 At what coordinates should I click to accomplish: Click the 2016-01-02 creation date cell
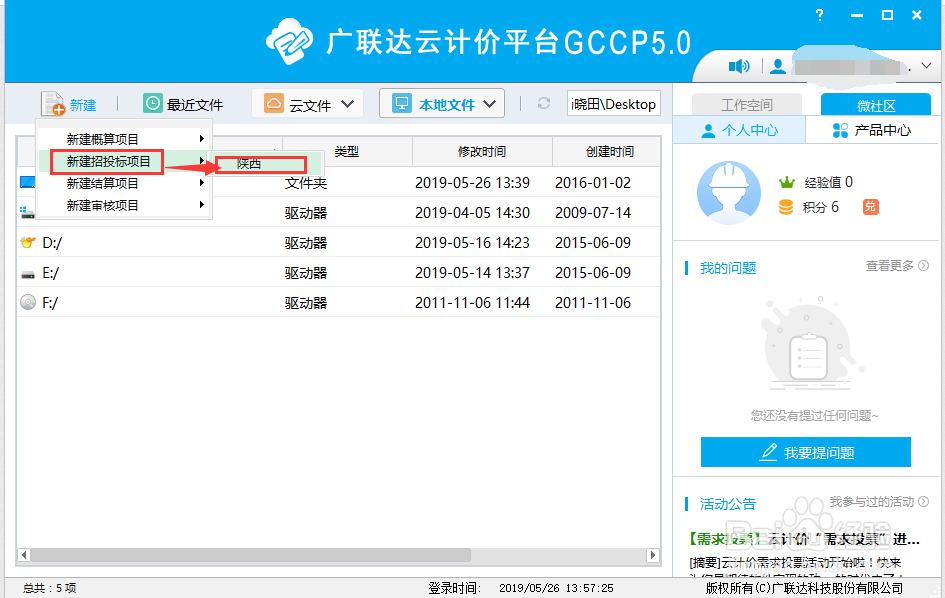coord(593,183)
